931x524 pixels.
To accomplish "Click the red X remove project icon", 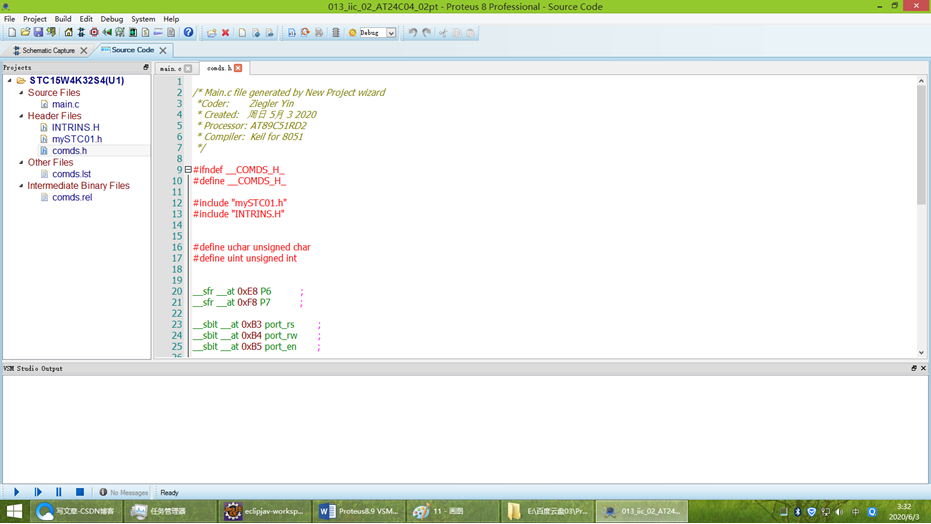I will (225, 33).
